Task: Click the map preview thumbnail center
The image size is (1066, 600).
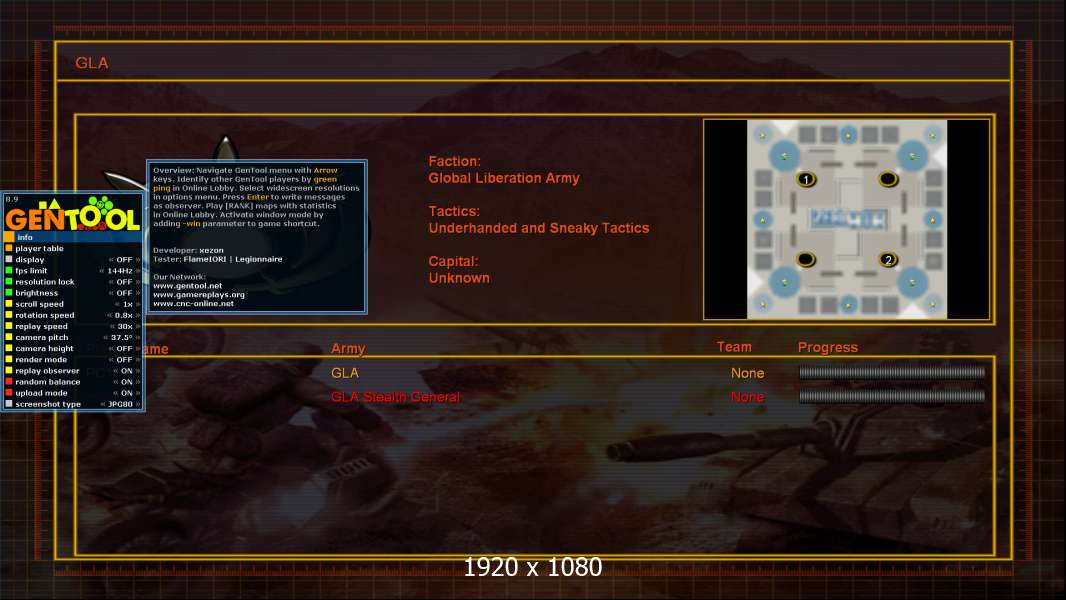Action: click(846, 219)
